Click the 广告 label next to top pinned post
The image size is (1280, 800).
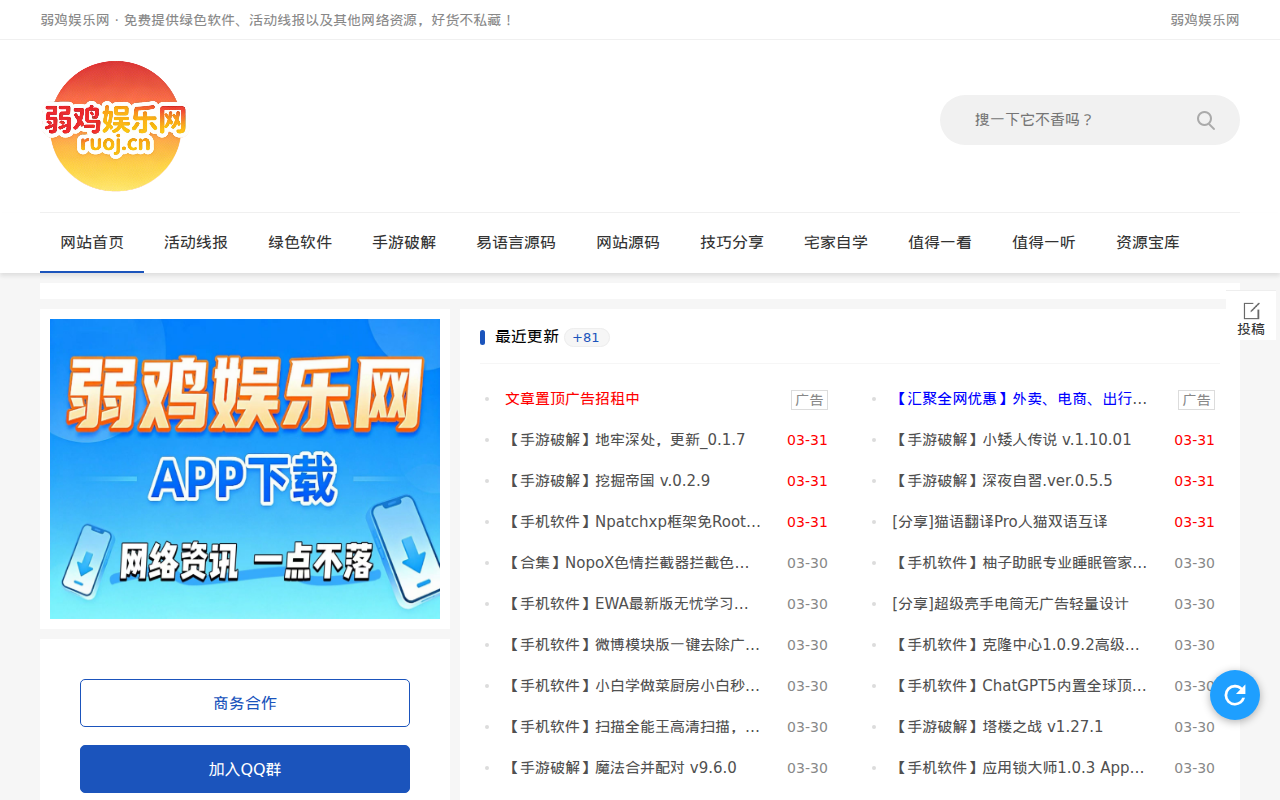809,399
